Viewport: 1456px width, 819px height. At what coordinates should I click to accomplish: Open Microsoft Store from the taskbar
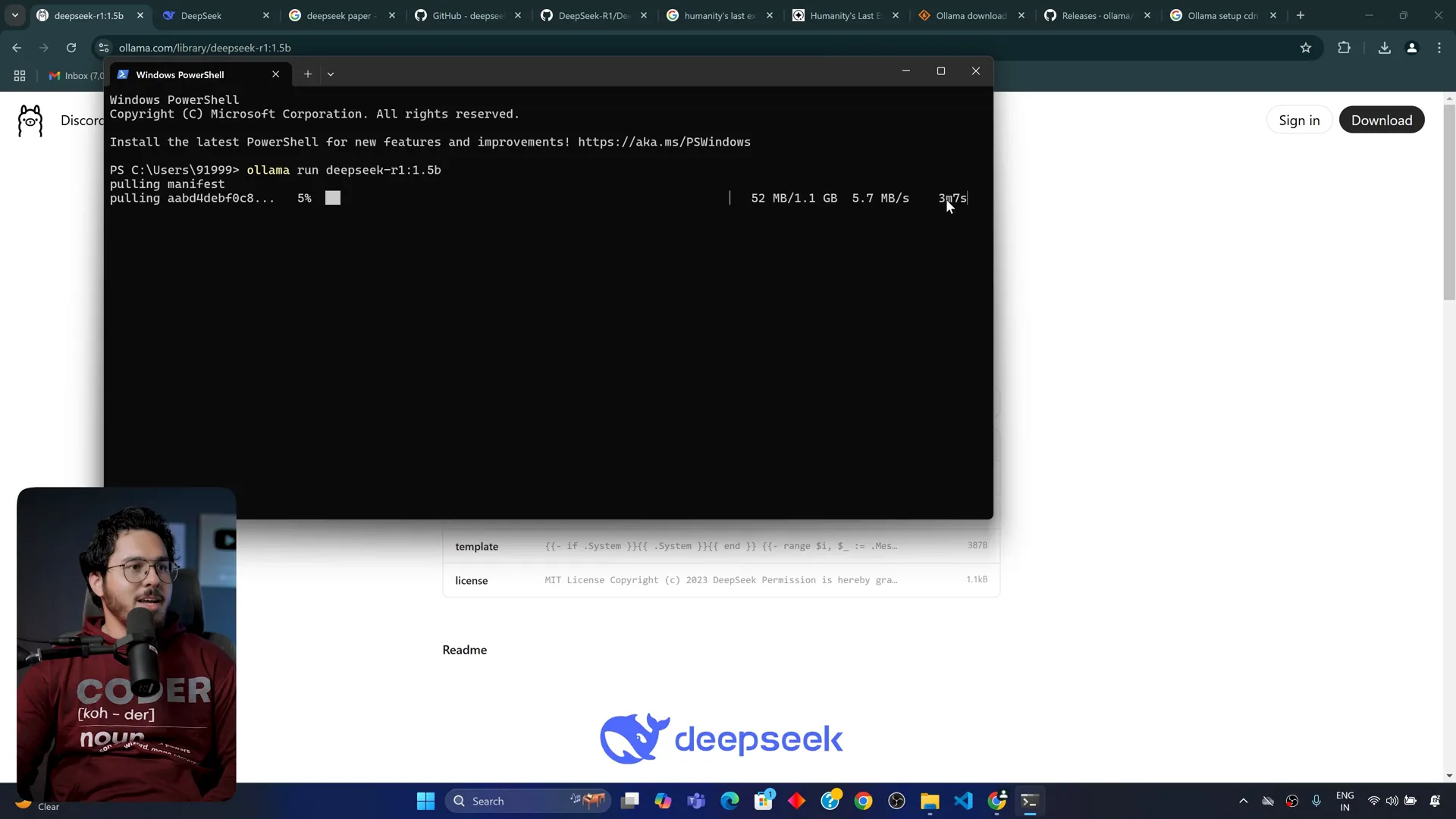(764, 801)
